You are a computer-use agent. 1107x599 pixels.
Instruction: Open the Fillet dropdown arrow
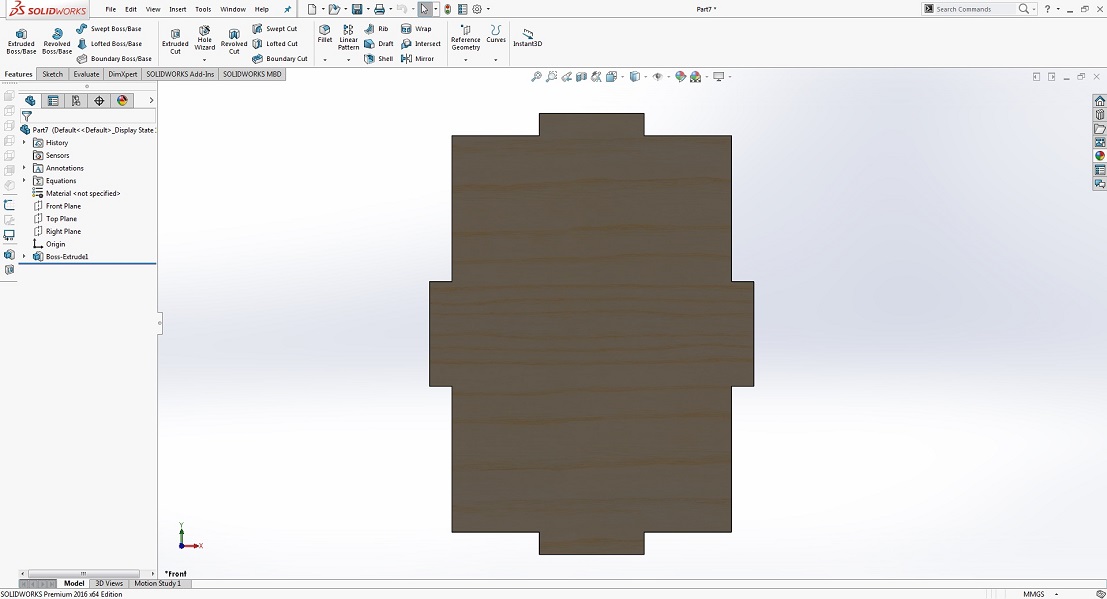click(325, 60)
